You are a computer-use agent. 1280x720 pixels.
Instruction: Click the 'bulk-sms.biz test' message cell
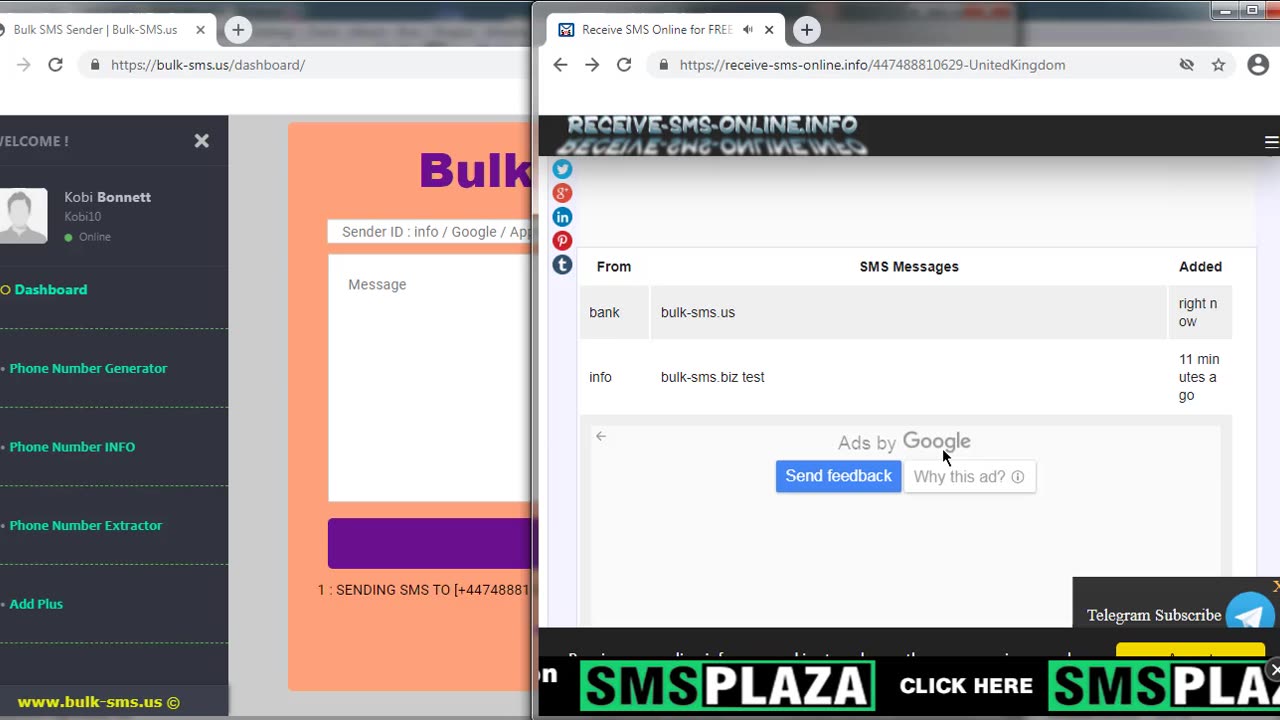click(909, 377)
